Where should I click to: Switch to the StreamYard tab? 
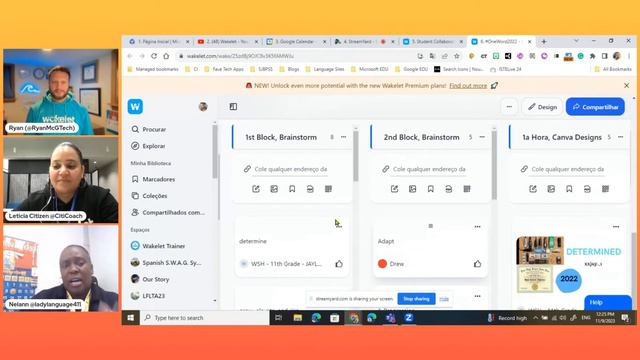pyautogui.click(x=364, y=42)
